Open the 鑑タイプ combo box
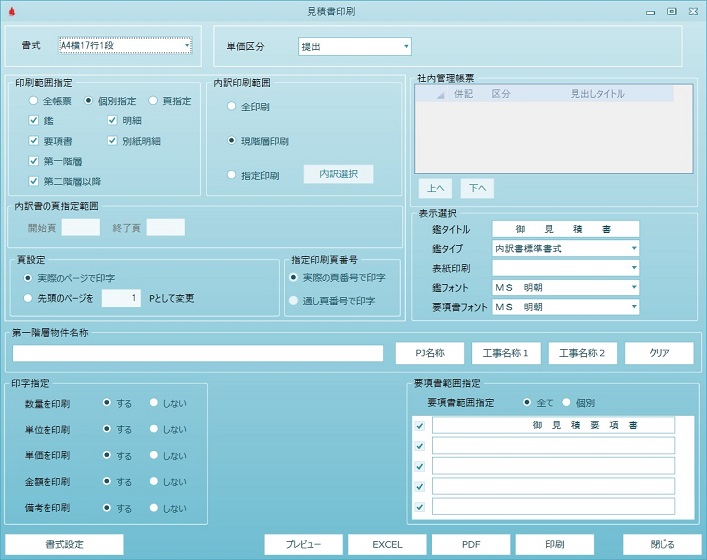Image resolution: width=707 pixels, height=560 pixels. point(565,248)
